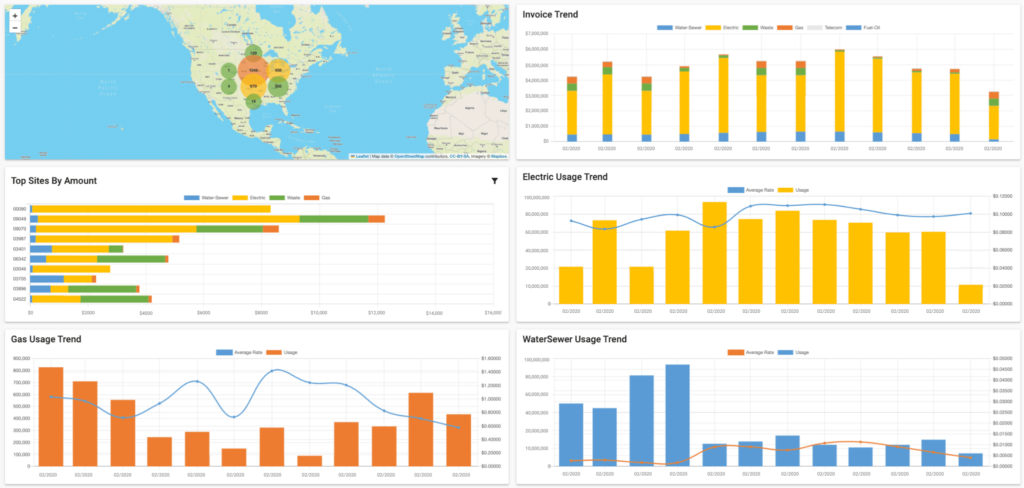Hide Electric in Top Sites By Amount legend

click(251, 197)
